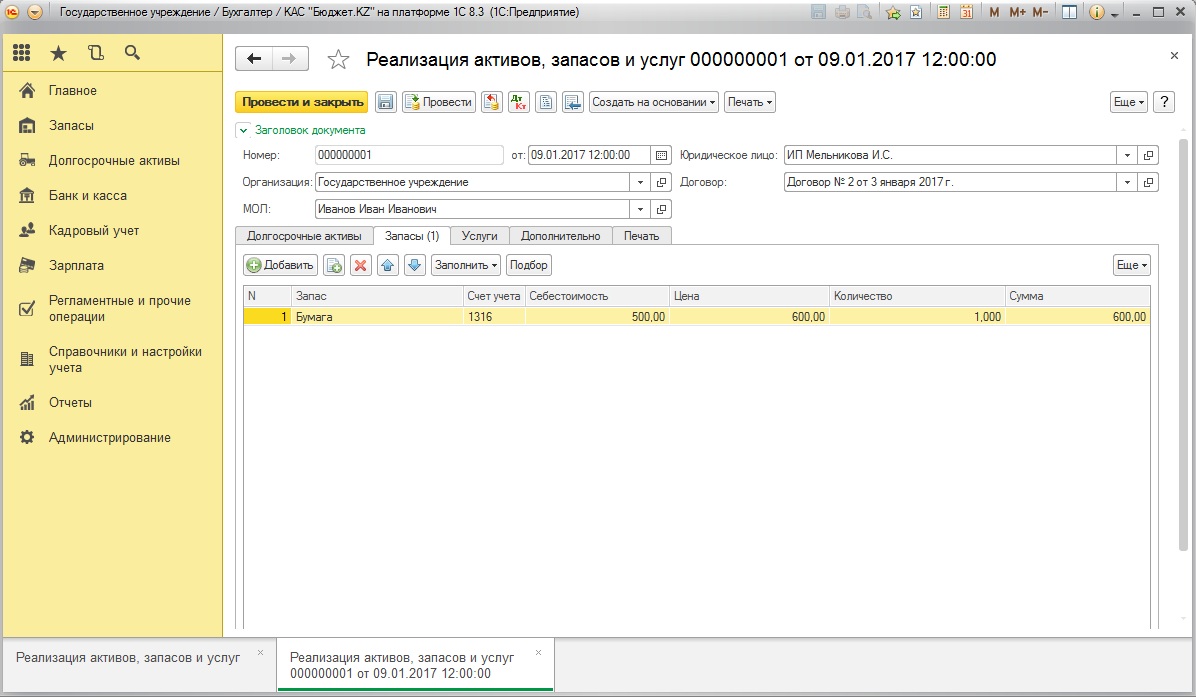Click the M memory button in title bar
The width and height of the screenshot is (1196, 697).
pyautogui.click(x=994, y=12)
